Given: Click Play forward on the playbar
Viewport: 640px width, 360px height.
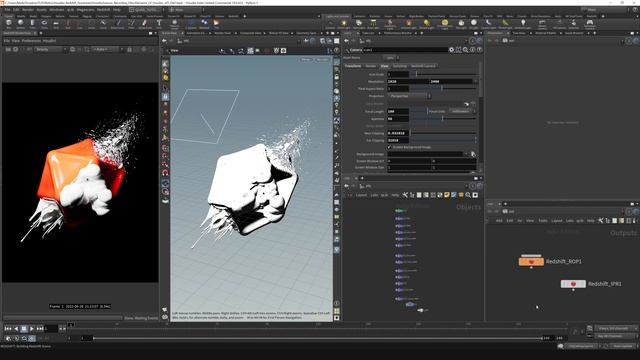Looking at the screenshot, I should (32, 328).
